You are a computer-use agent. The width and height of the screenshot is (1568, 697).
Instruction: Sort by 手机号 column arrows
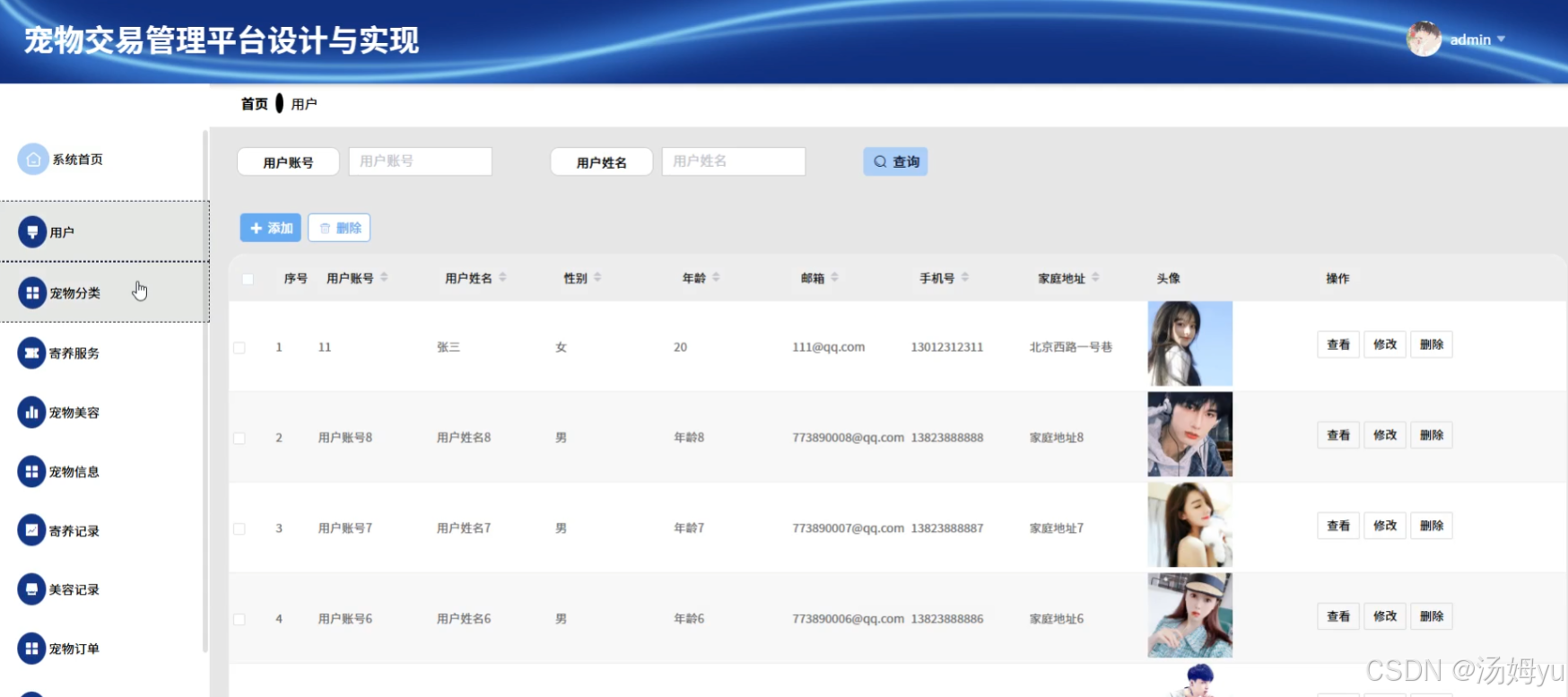point(964,277)
